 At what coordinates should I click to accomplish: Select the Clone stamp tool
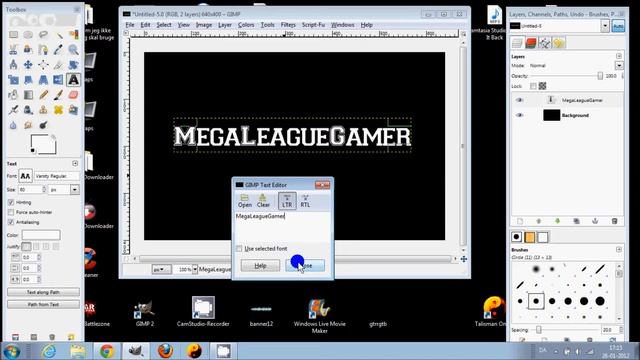pos(43,110)
